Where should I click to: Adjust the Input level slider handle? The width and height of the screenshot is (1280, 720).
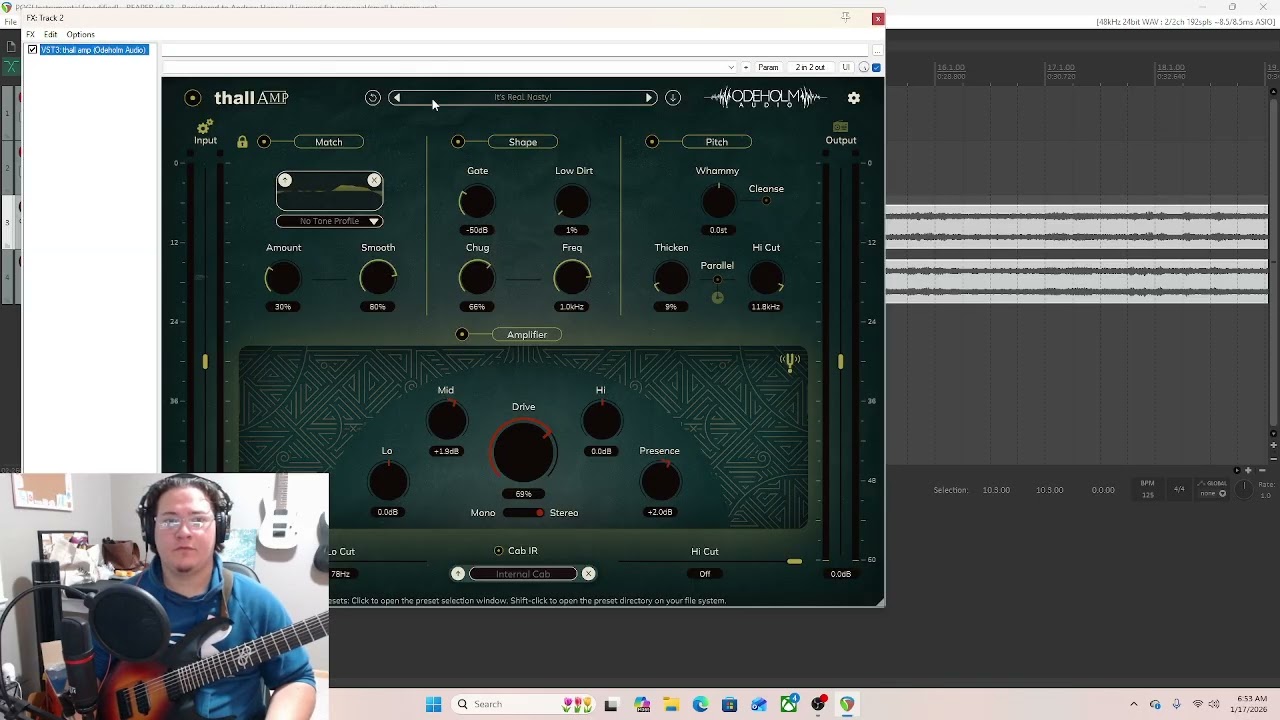click(205, 361)
